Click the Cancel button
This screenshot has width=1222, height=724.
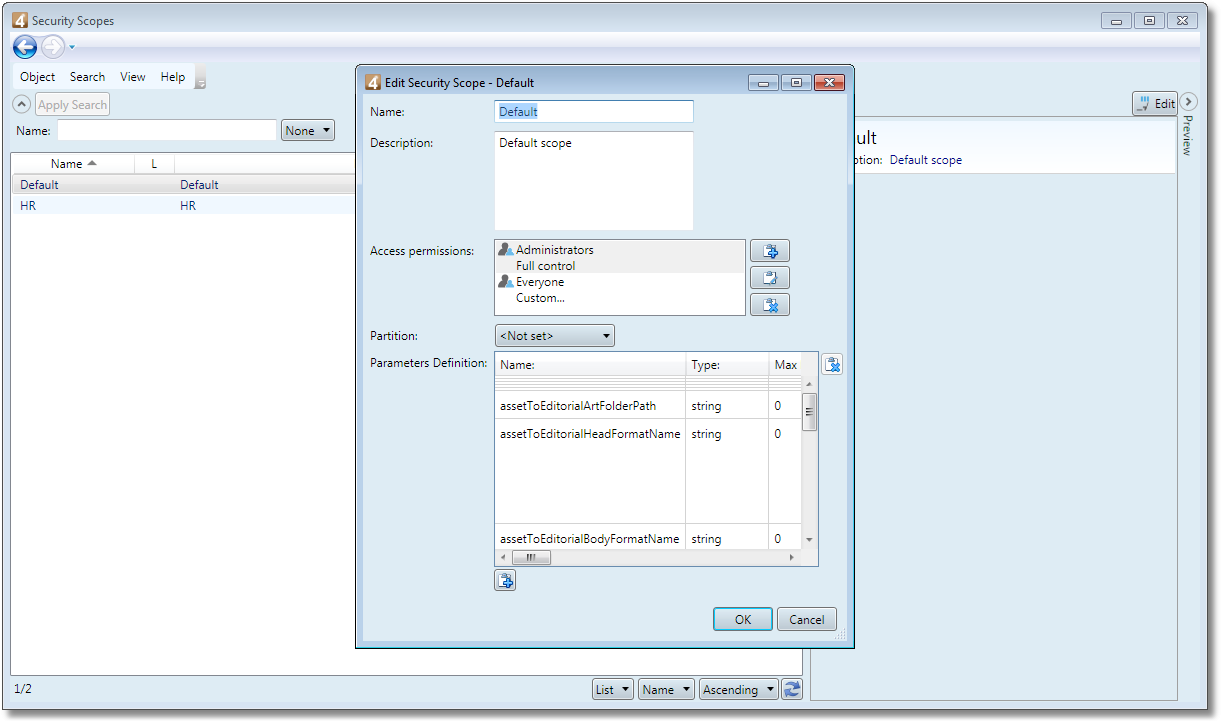807,619
